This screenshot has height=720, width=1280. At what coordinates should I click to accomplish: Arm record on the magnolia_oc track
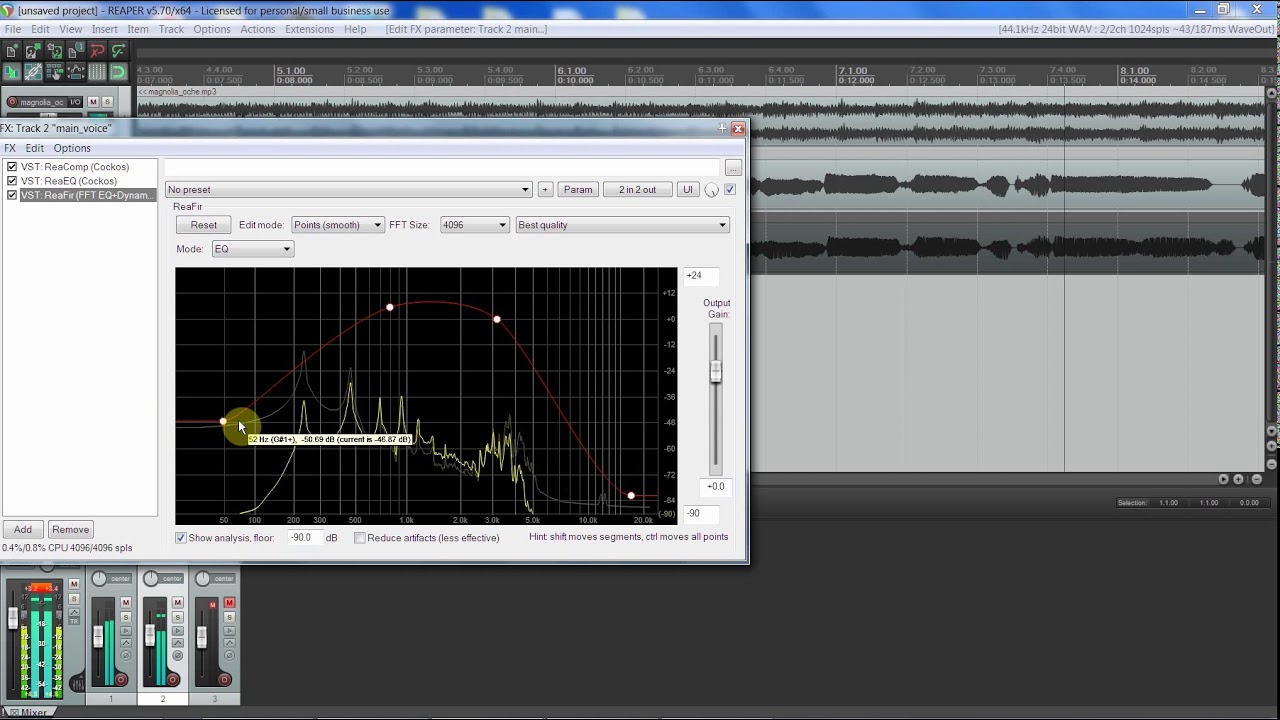pos(12,102)
